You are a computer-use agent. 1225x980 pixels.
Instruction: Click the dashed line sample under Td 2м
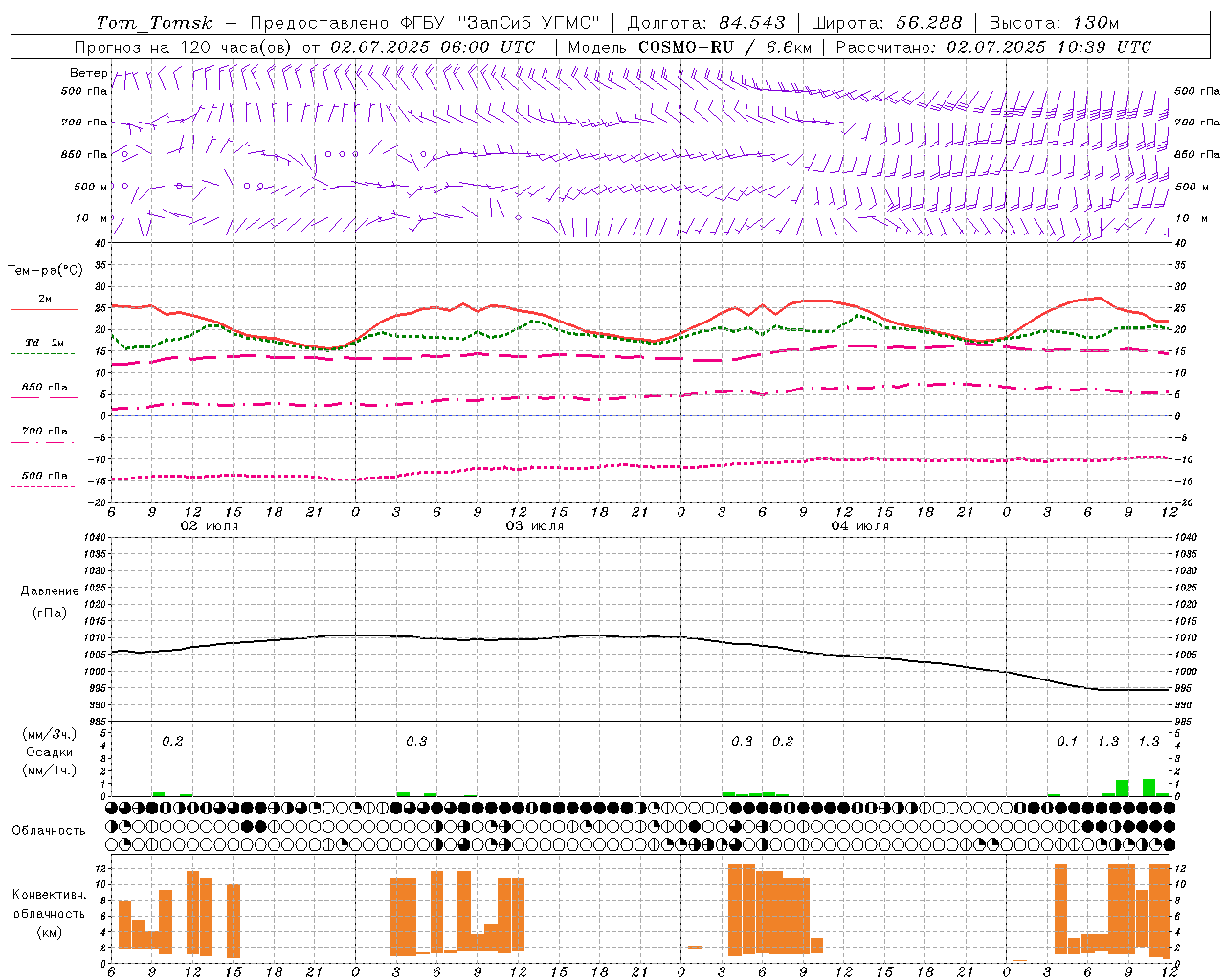click(43, 354)
